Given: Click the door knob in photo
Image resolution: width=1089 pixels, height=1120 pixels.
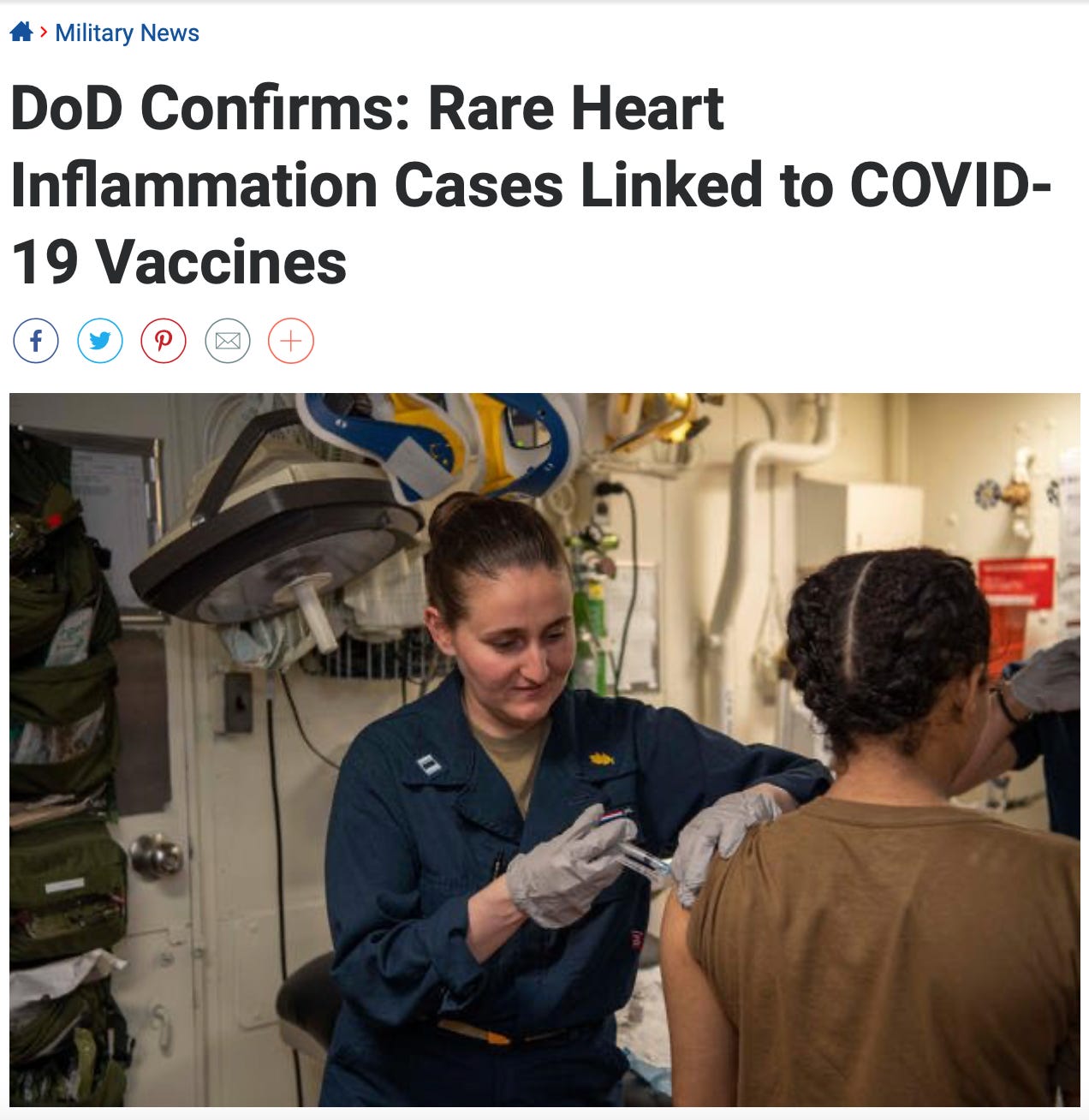Looking at the screenshot, I should pos(157,855).
